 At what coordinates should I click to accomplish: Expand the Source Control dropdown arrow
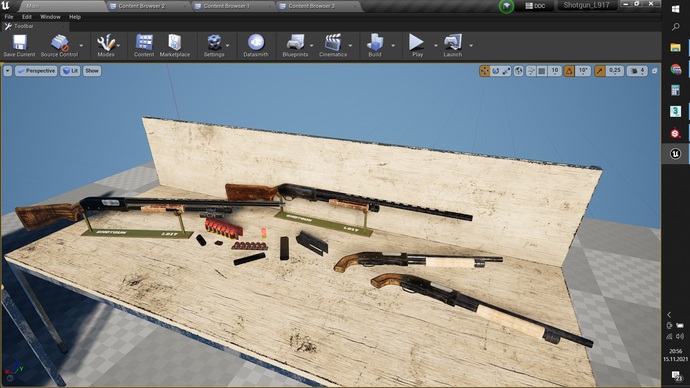click(81, 45)
